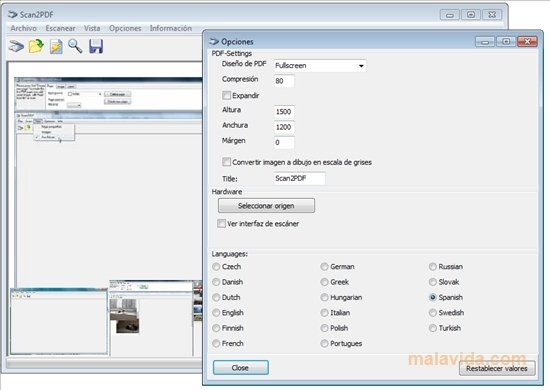The image size is (550, 390).
Task: Maximize the Scan2PDF main window
Action: pos(471,15)
